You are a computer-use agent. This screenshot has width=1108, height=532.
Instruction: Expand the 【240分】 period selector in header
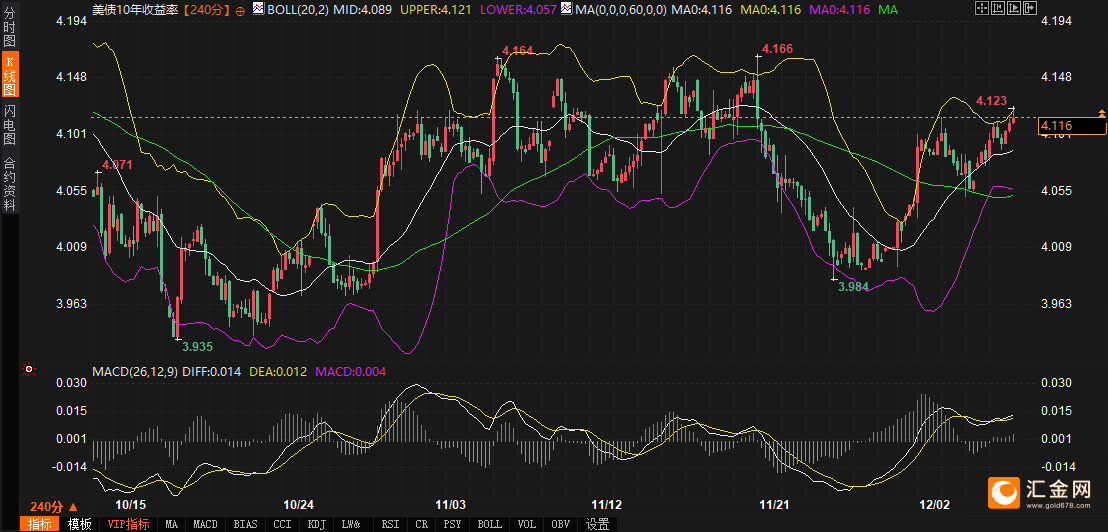[x=207, y=9]
